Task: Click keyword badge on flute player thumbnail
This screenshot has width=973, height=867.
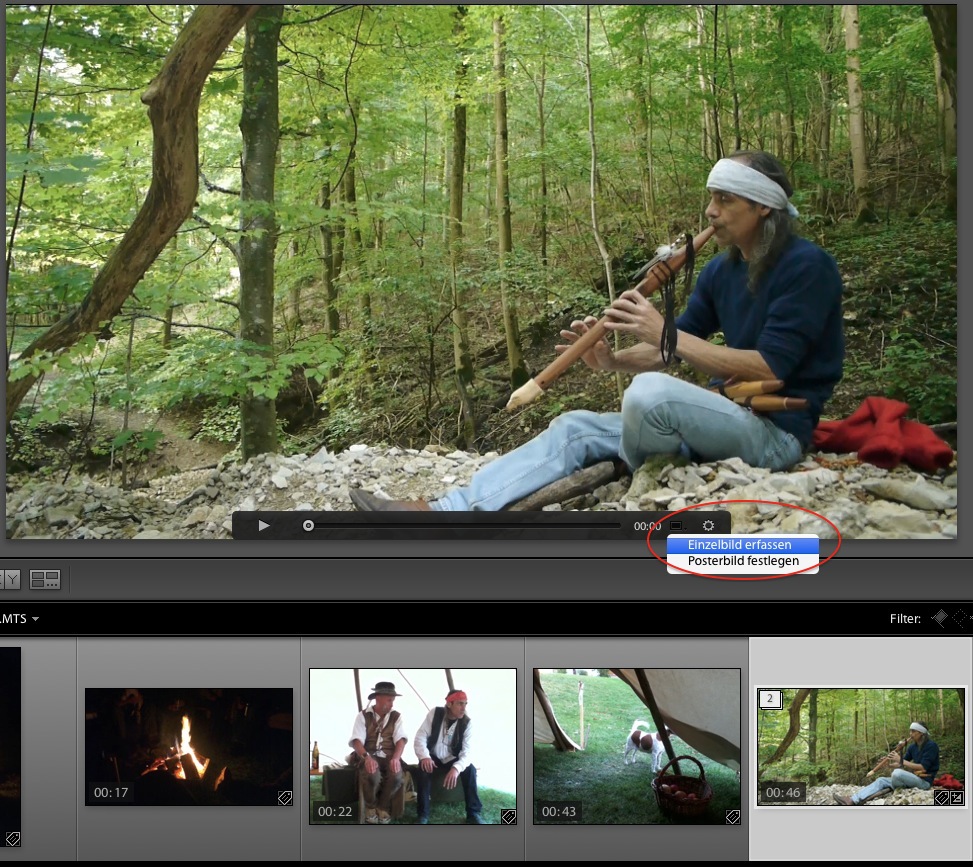Action: click(941, 797)
